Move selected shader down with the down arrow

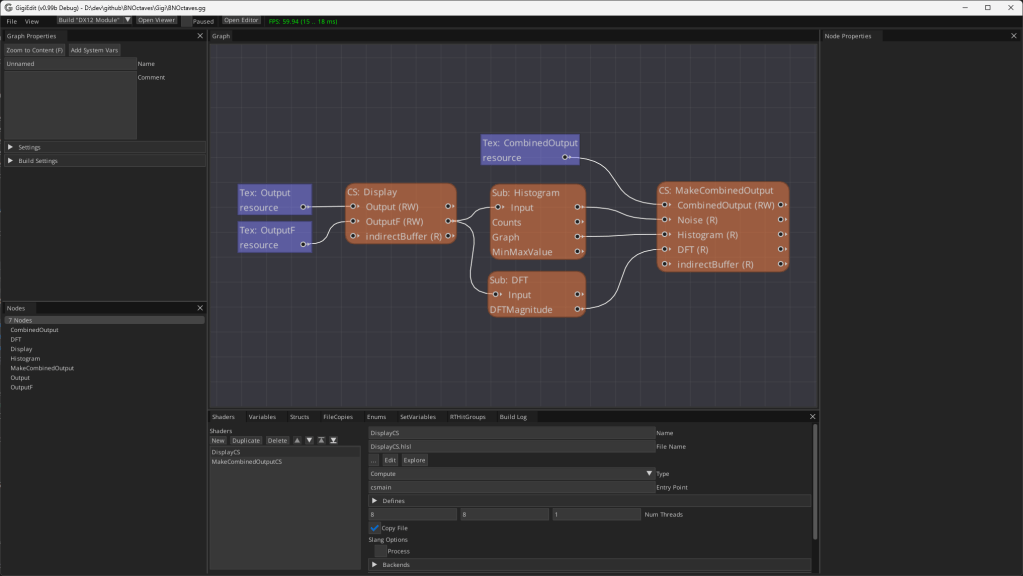309,440
